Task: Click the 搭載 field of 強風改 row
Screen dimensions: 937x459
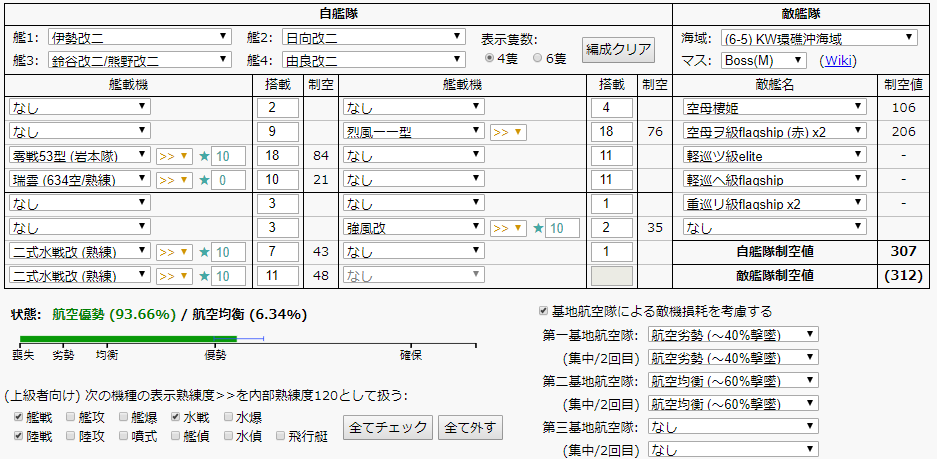Action: tap(612, 228)
